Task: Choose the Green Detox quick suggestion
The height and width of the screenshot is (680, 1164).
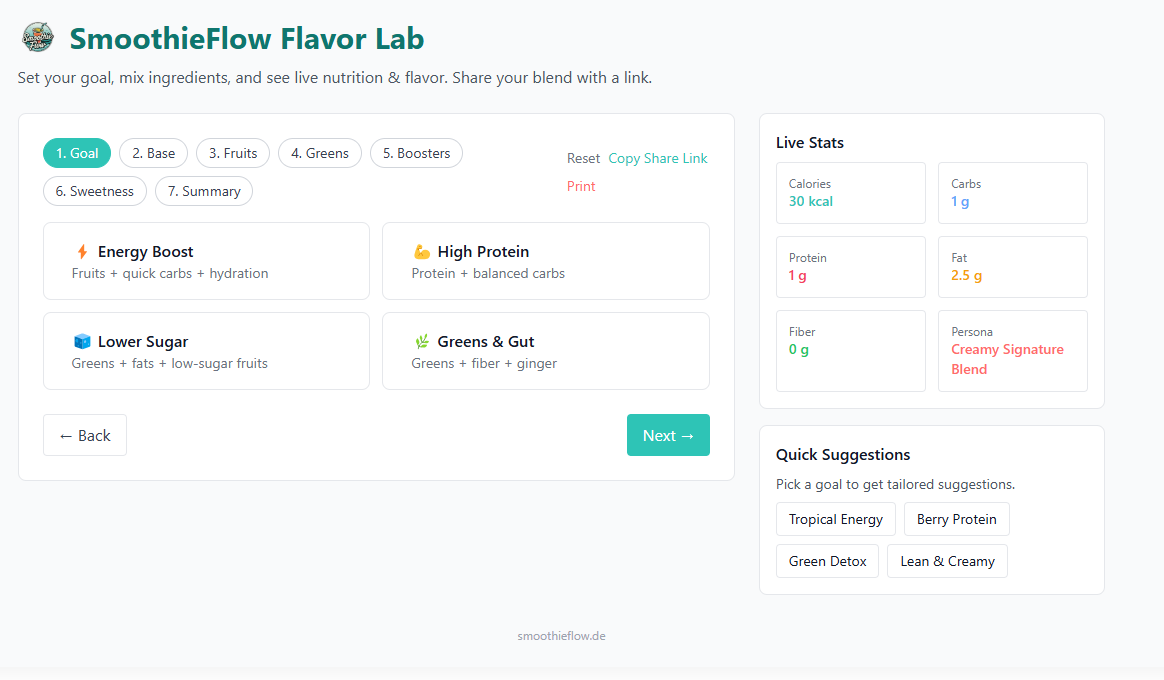Action: click(x=828, y=561)
